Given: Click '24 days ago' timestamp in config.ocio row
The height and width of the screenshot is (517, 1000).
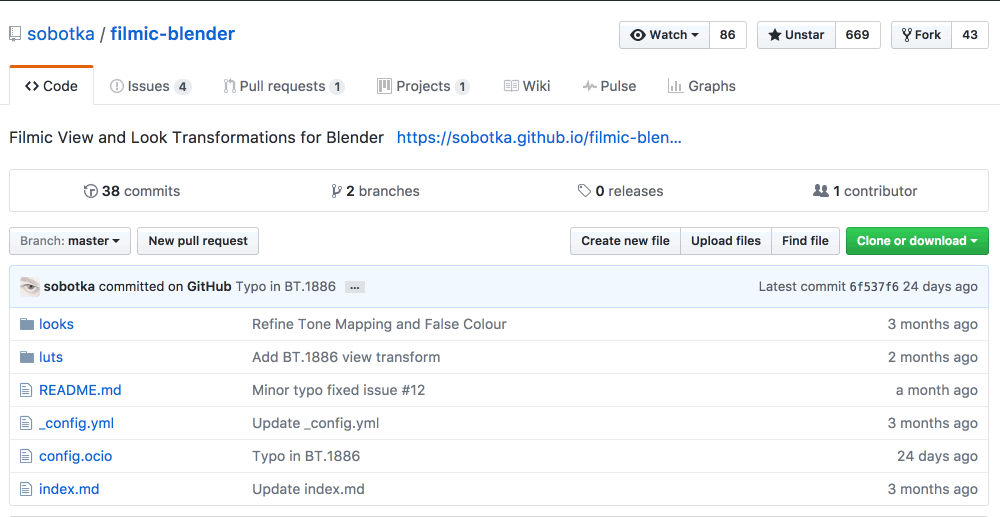Looking at the screenshot, I should [937, 456].
